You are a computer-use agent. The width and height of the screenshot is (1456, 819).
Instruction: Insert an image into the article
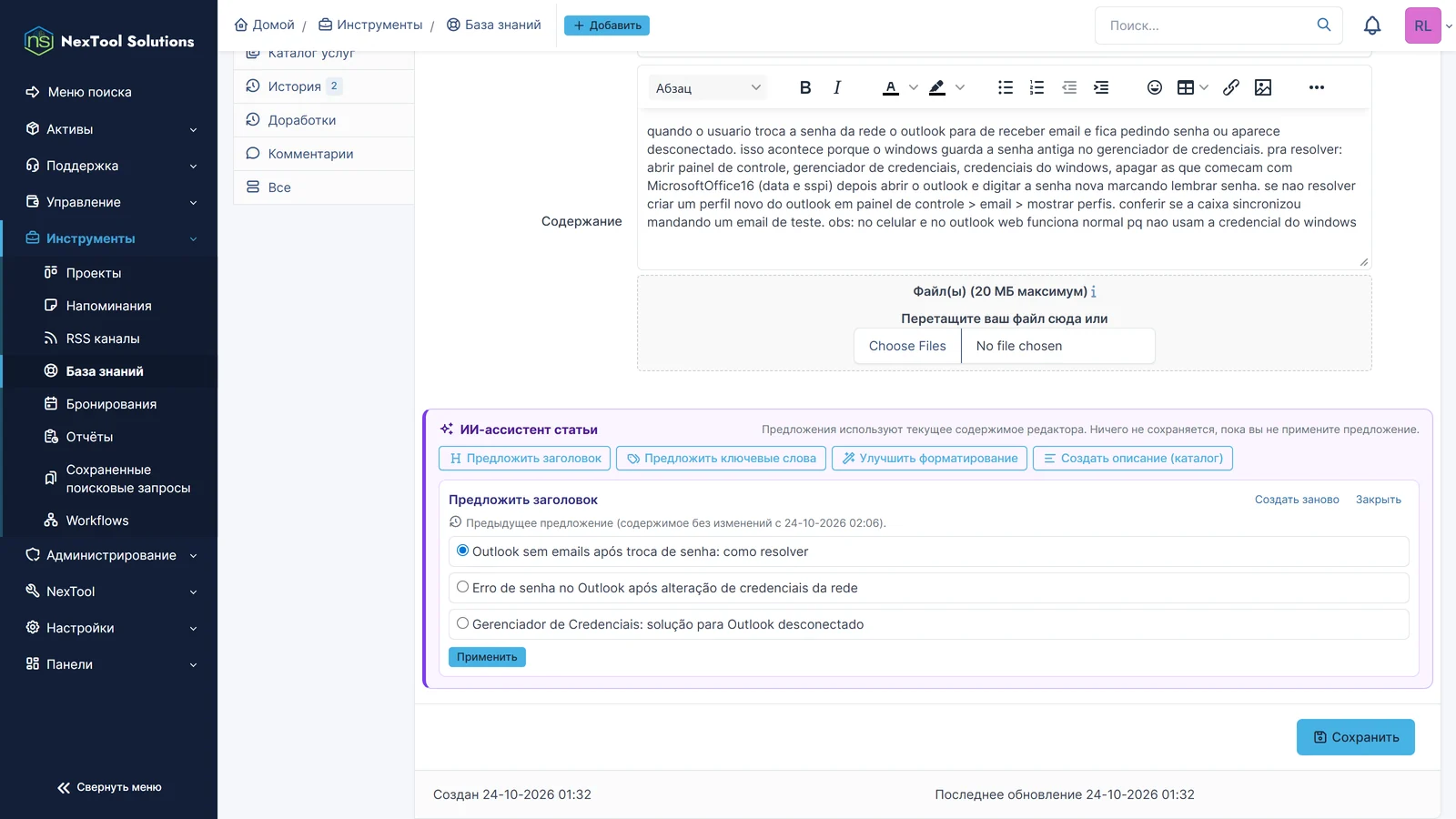[1263, 87]
